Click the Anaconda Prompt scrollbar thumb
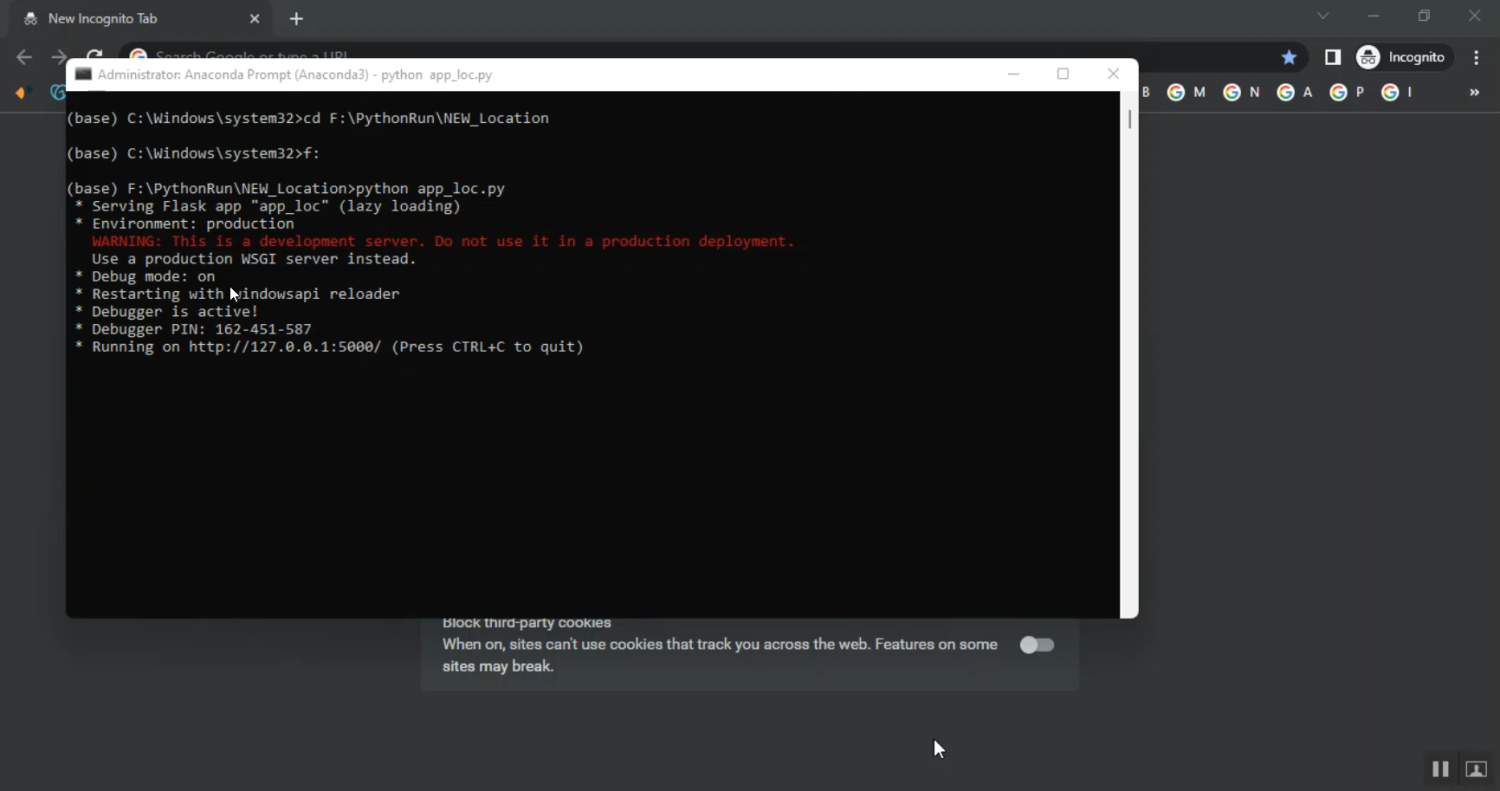Viewport: 1500px width, 791px height. (x=1129, y=119)
